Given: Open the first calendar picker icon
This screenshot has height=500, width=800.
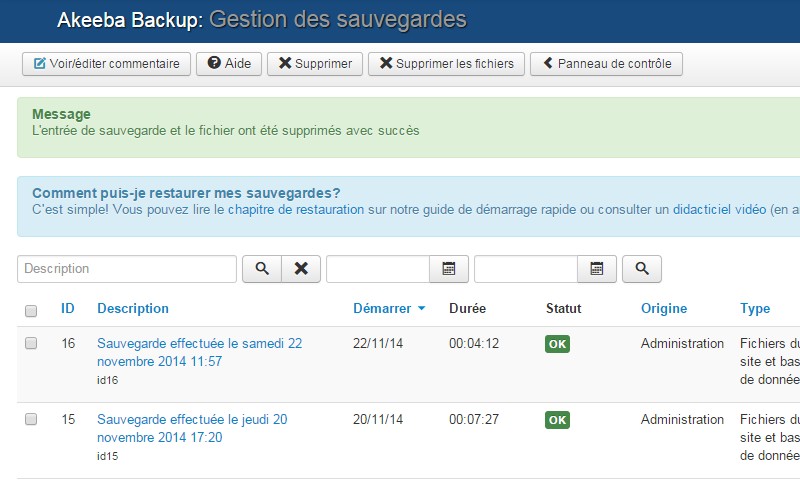Looking at the screenshot, I should point(448,269).
